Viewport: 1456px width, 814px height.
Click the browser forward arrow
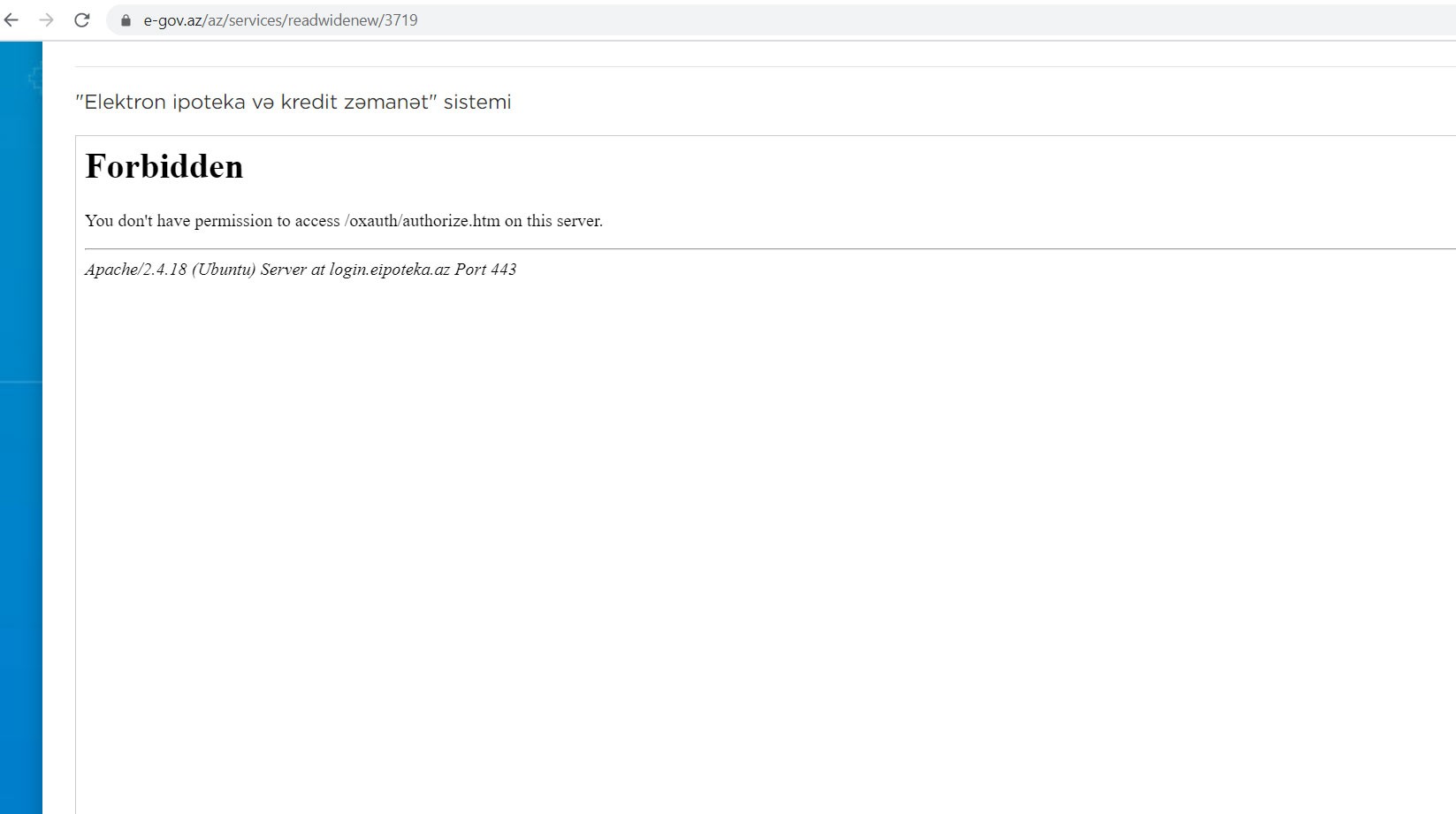coord(46,20)
